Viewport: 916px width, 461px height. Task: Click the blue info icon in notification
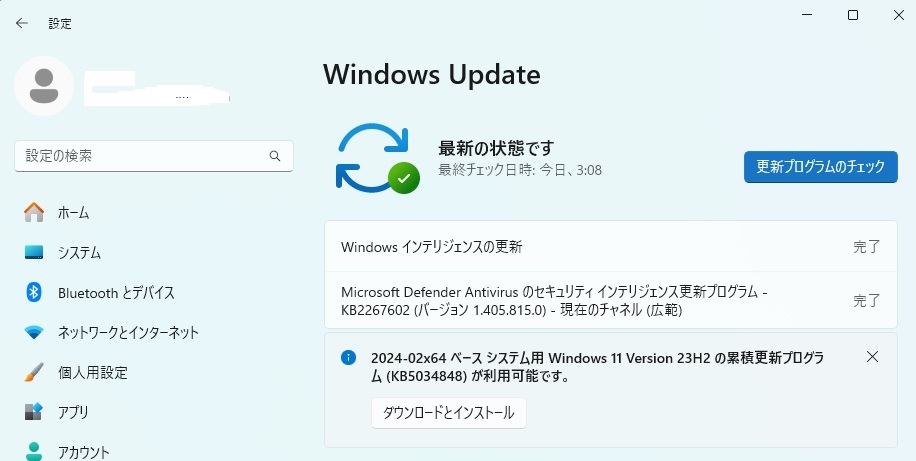(x=348, y=357)
